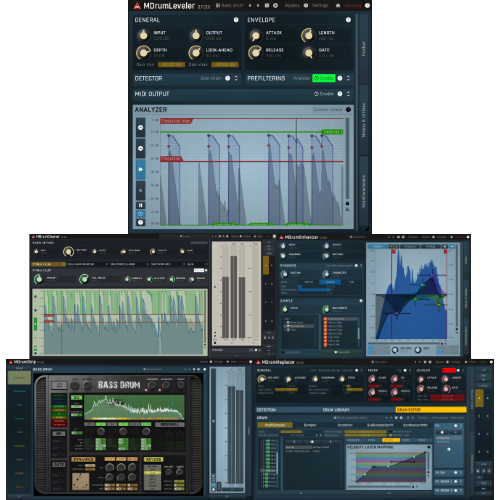Select the Scratcher mode in MDrumReplacer
Screen dimensions: 500x500
(345, 425)
